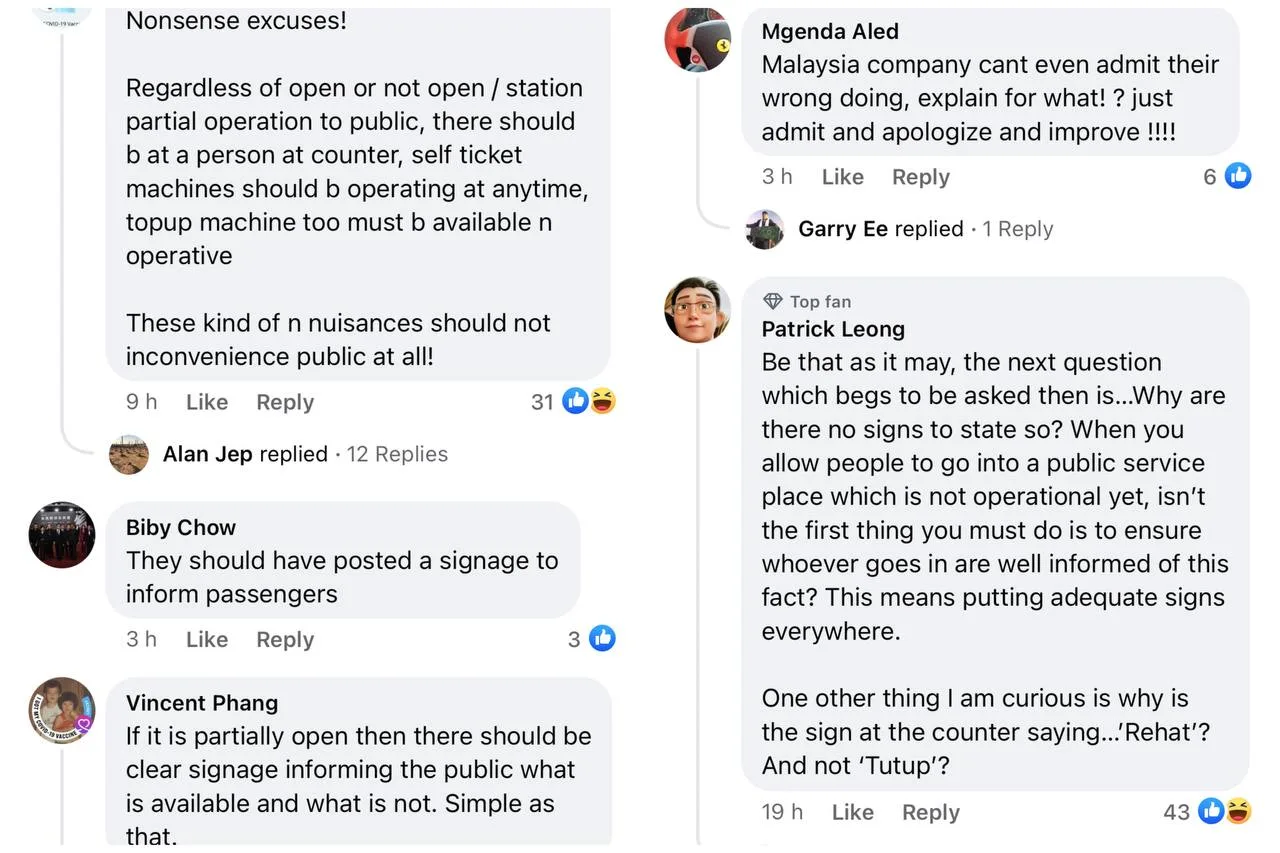Open Patrick Leong's name link
The image size is (1280, 853).
click(x=832, y=329)
